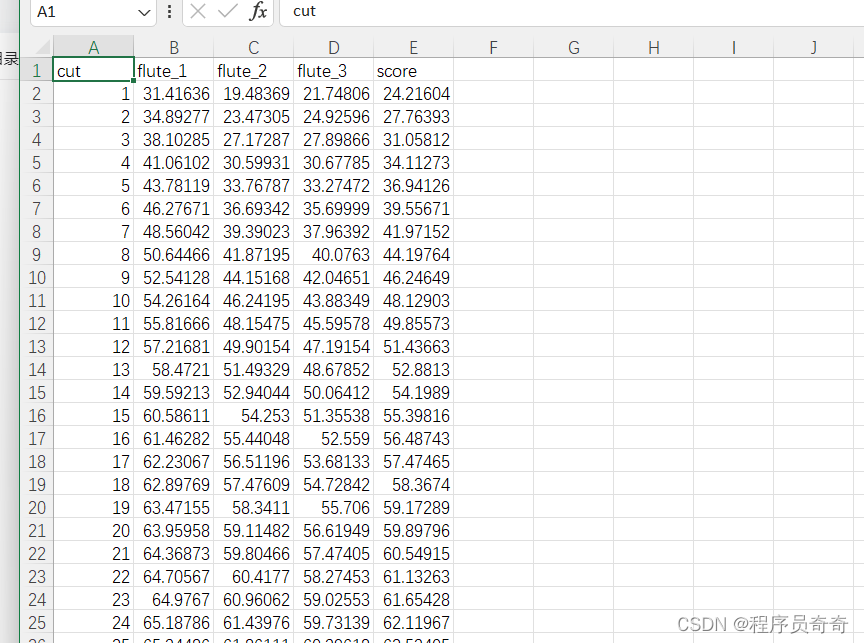Select cell with value 58.3411
Viewport: 864px width, 643px height.
253,507
